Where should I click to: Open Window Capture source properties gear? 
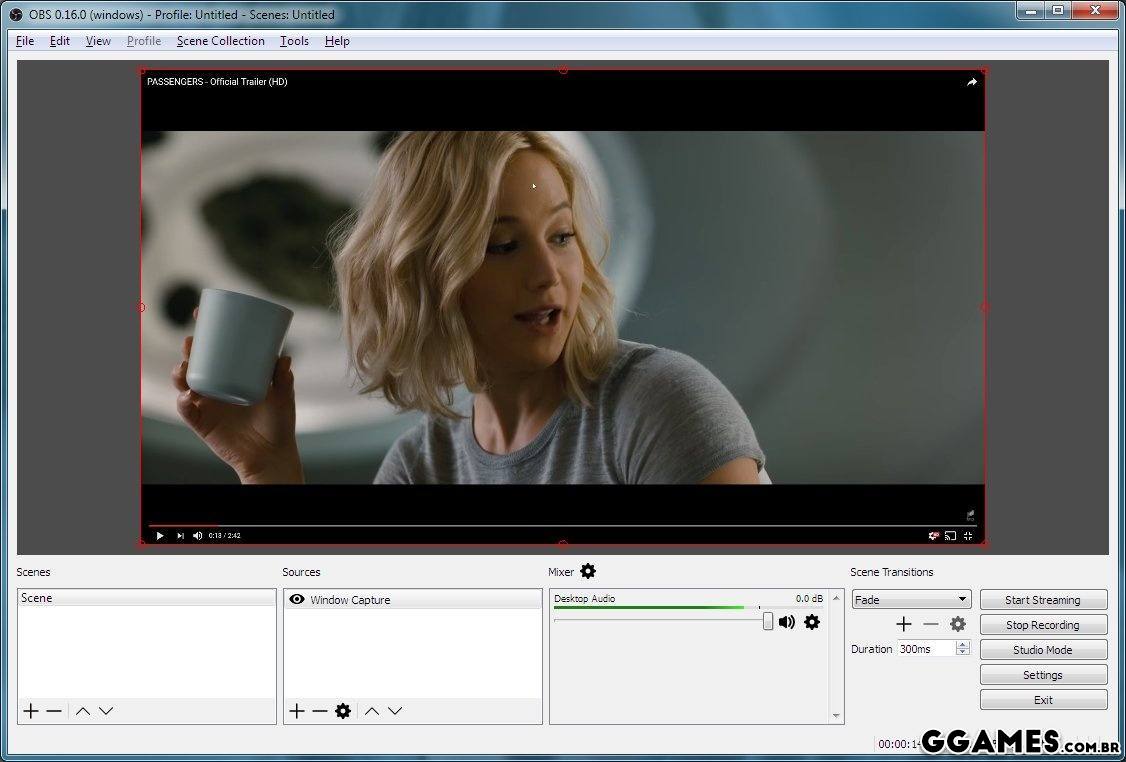[x=343, y=711]
